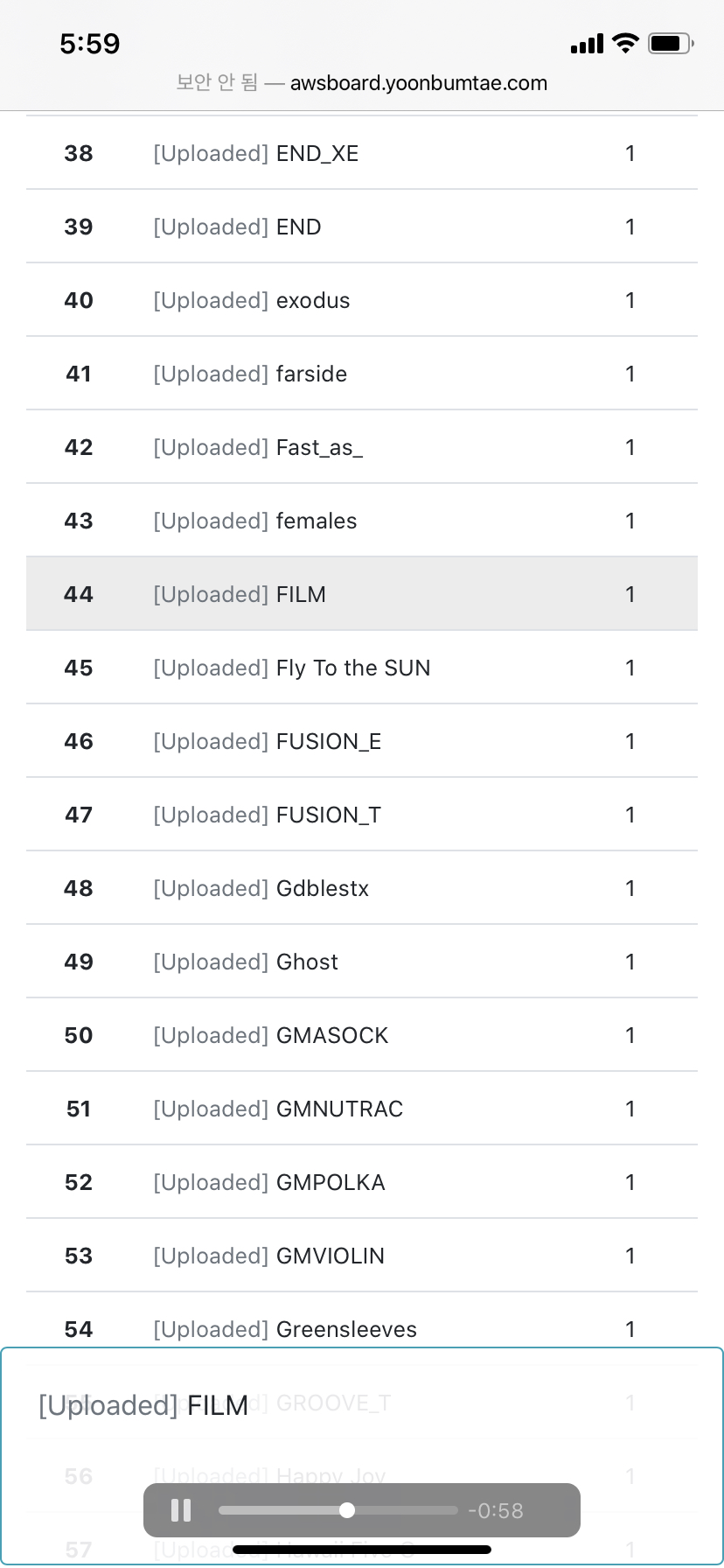
Task: Play the Ghost track
Action: 307,962
